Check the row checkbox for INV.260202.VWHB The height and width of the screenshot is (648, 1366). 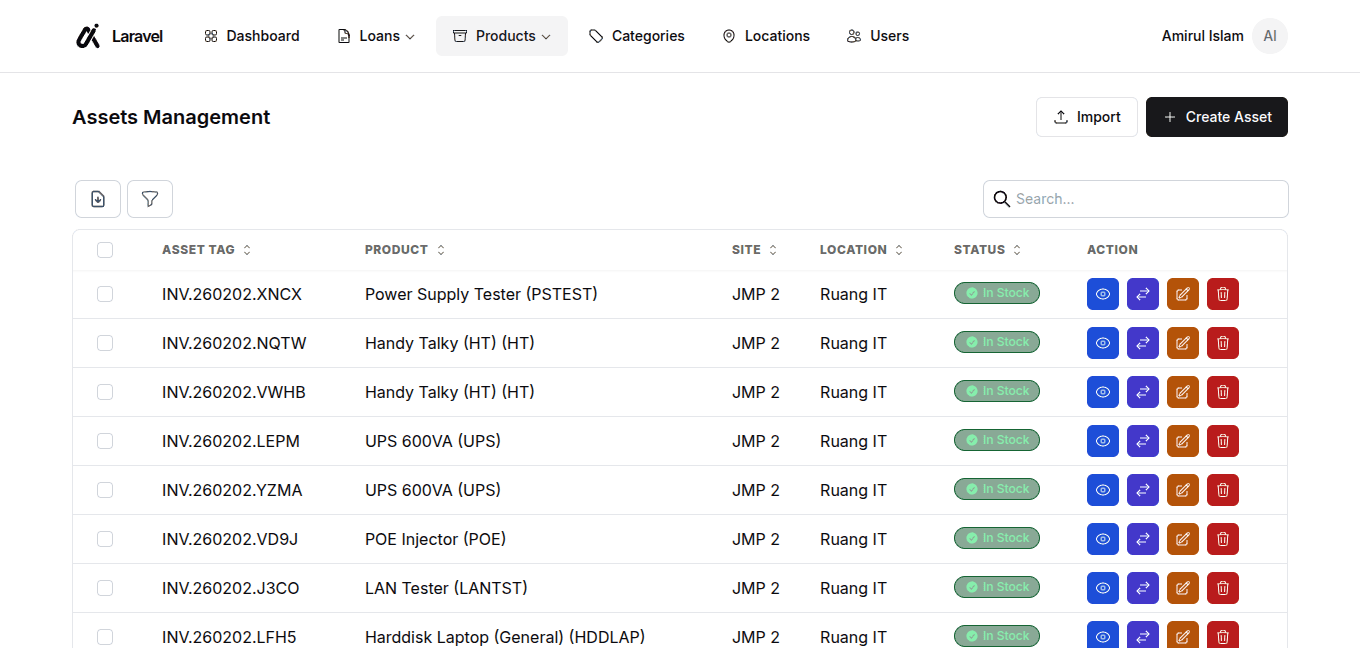click(x=105, y=392)
